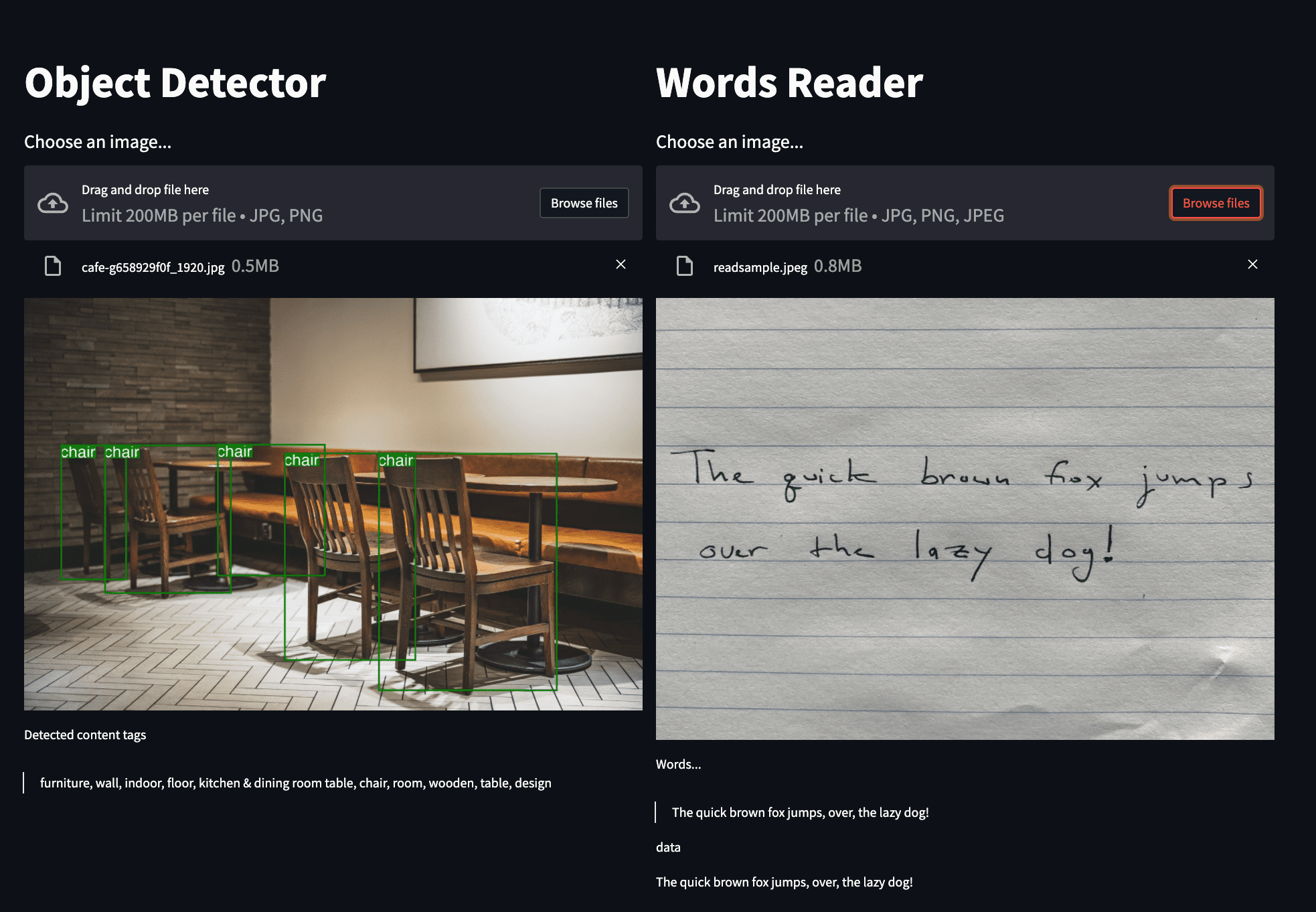This screenshot has height=912, width=1316.
Task: Remove readsample.jpeg using its X icon
Action: coord(1253,264)
